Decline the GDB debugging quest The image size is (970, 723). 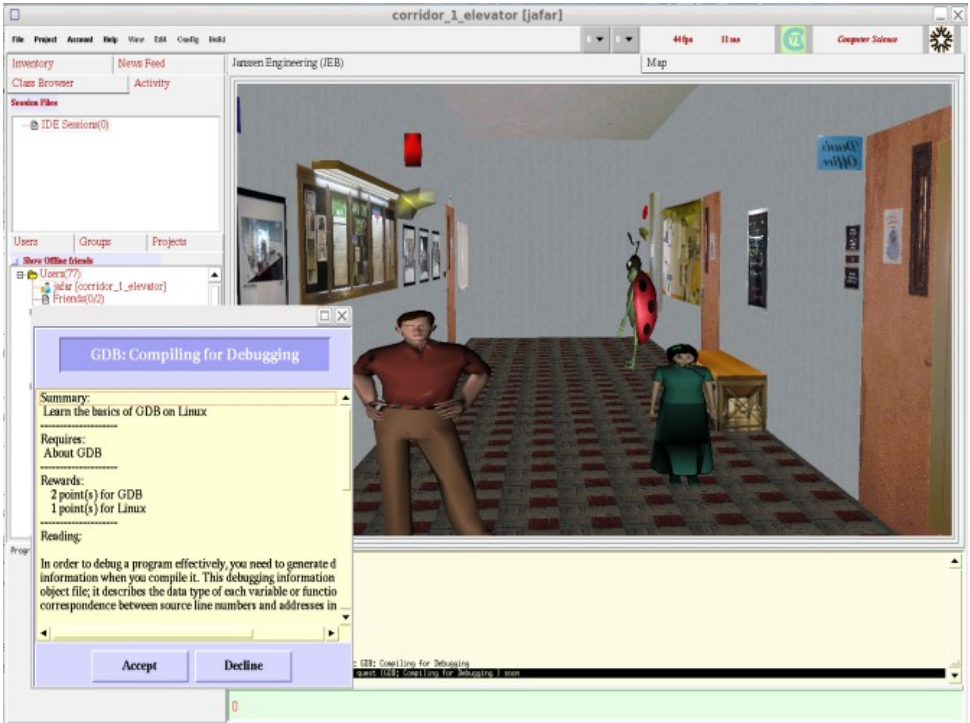pyautogui.click(x=243, y=665)
